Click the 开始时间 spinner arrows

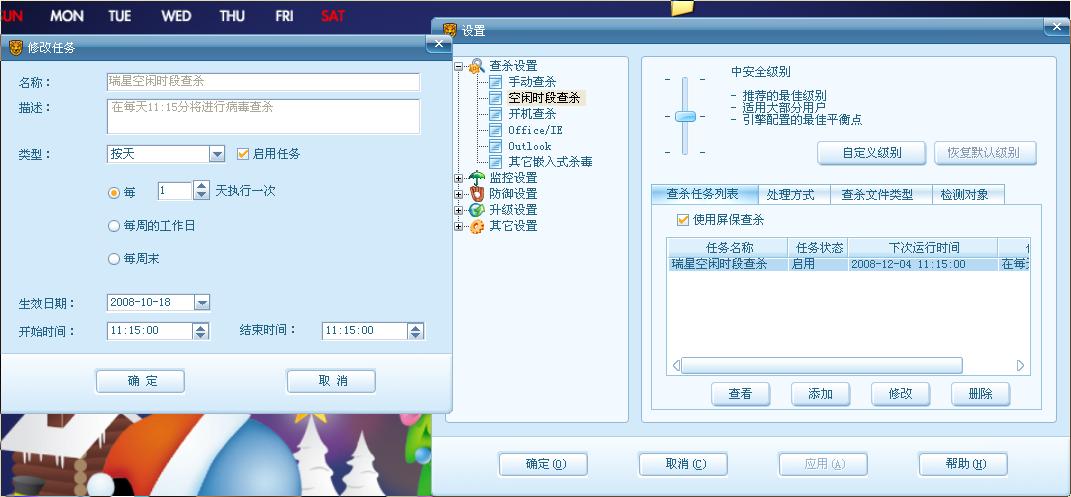click(x=201, y=331)
